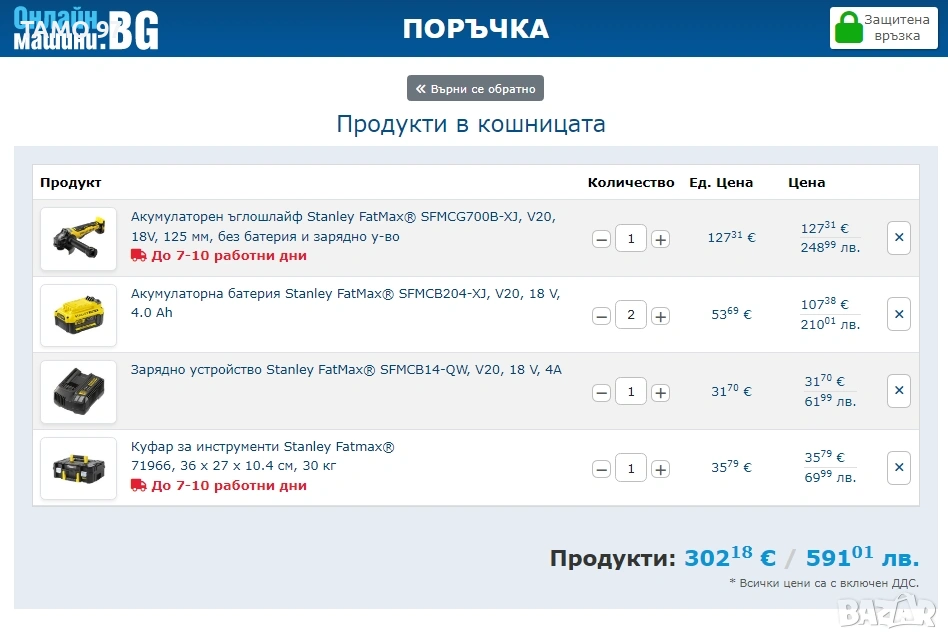Decrease quantity of the Stanley Fatmax tool case
This screenshot has height=640, width=948.
click(601, 469)
